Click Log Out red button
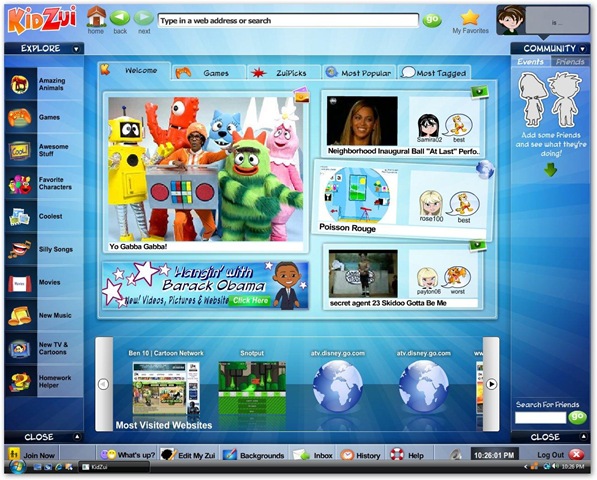Viewport: 597px width, 480px height. tap(576, 454)
